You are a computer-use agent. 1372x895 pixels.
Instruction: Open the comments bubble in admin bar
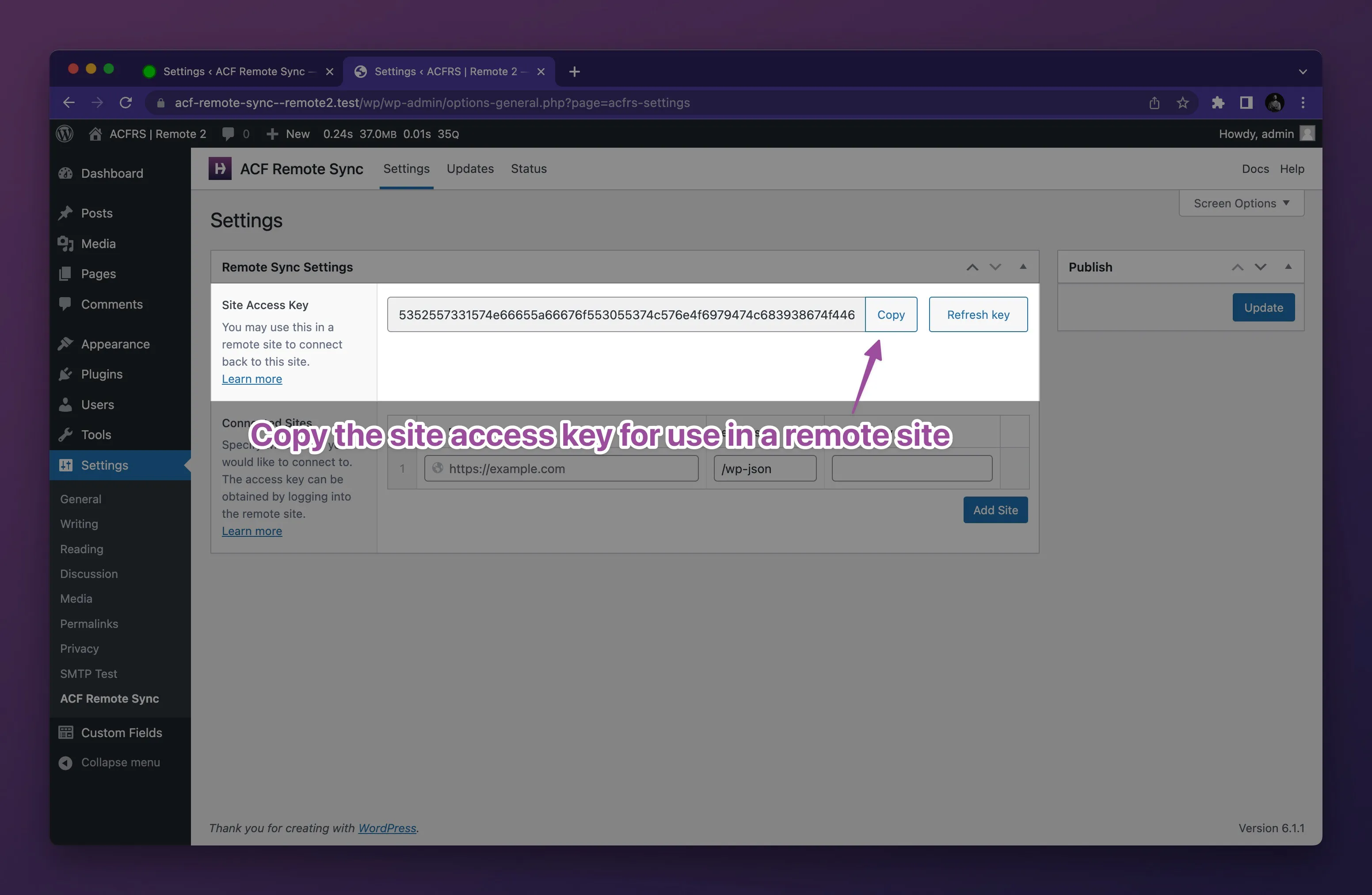[x=228, y=134]
